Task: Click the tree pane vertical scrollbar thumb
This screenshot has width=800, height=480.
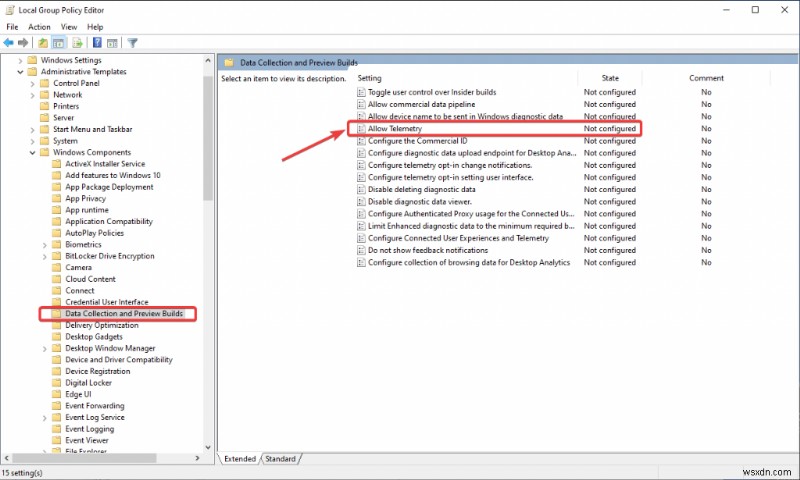Action: pyautogui.click(x=208, y=138)
